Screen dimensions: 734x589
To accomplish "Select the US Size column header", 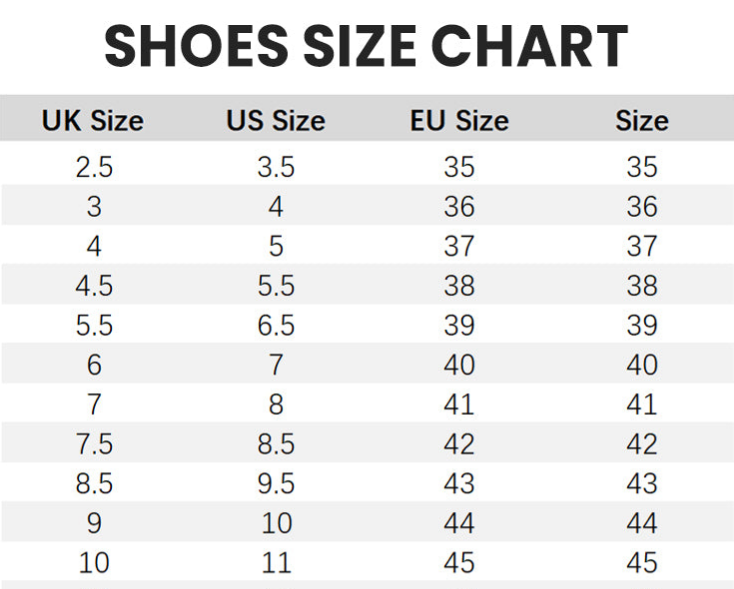I will tap(275, 121).
